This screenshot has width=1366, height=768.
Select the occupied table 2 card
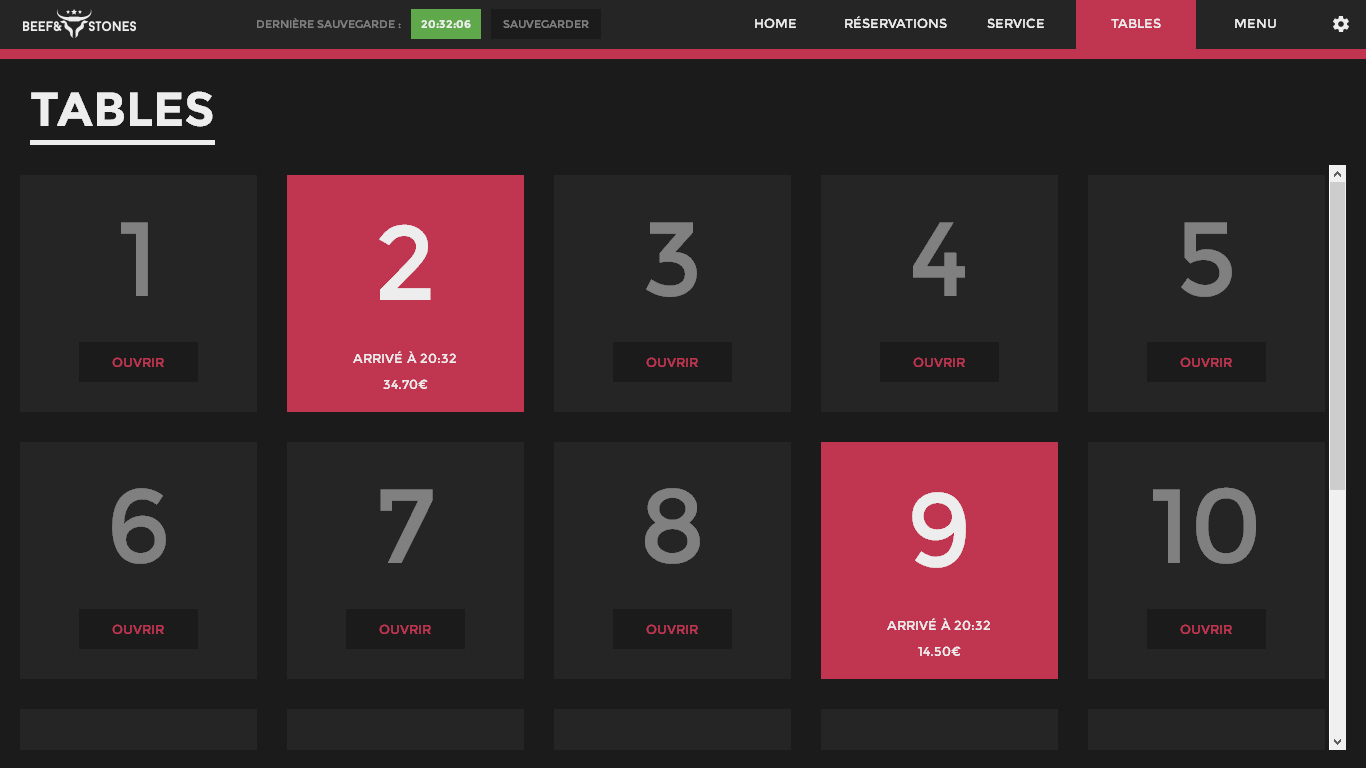405,293
